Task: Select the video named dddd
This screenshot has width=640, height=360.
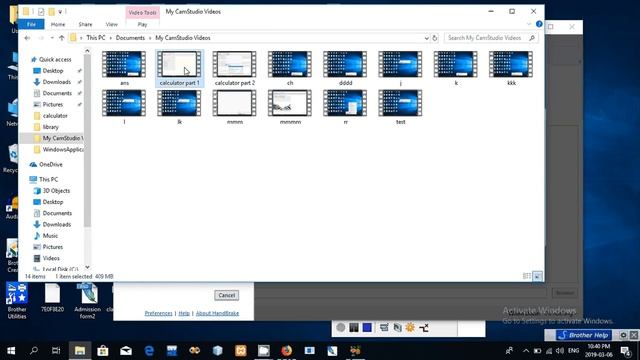Action: click(345, 68)
